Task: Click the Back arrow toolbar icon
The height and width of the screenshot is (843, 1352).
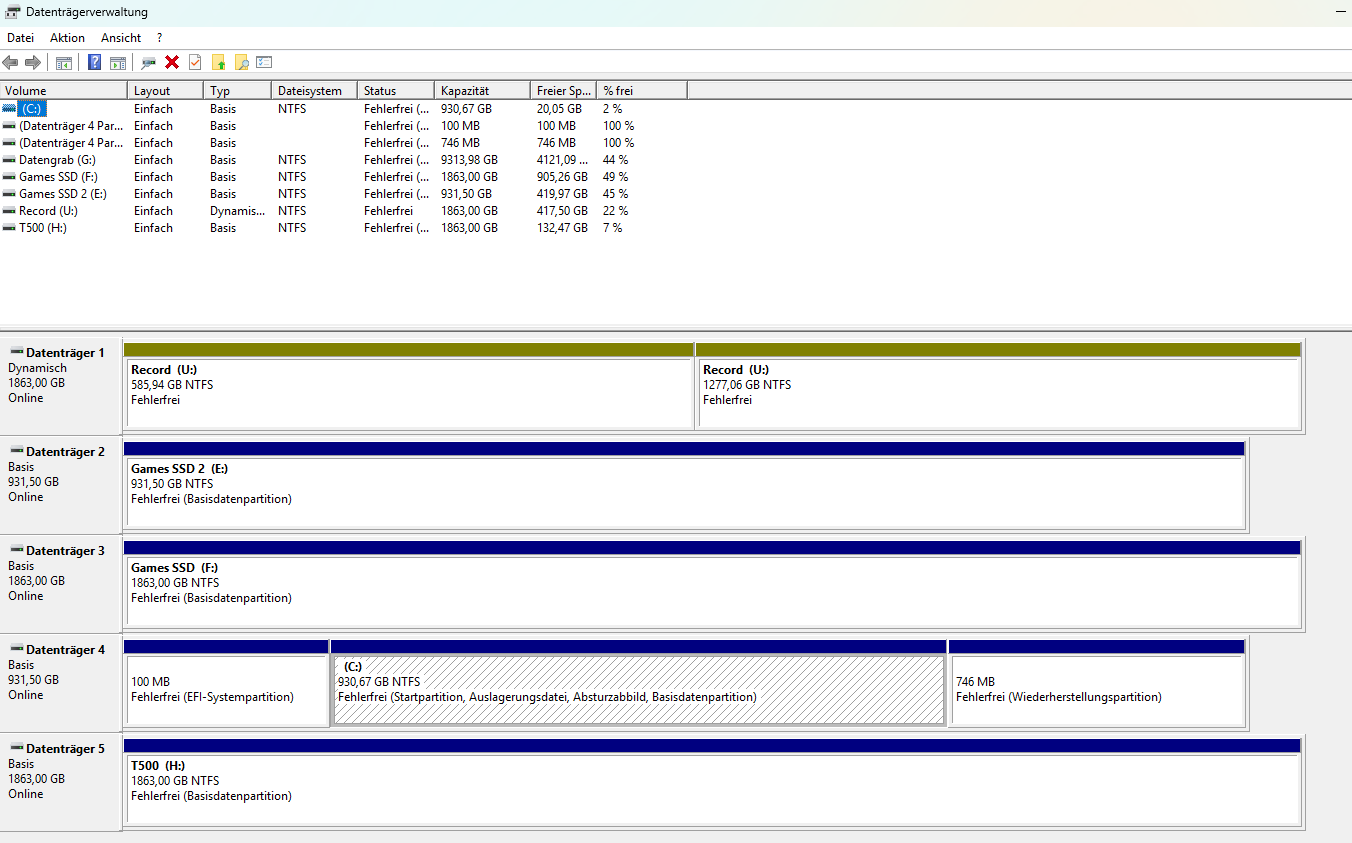Action: pyautogui.click(x=11, y=62)
